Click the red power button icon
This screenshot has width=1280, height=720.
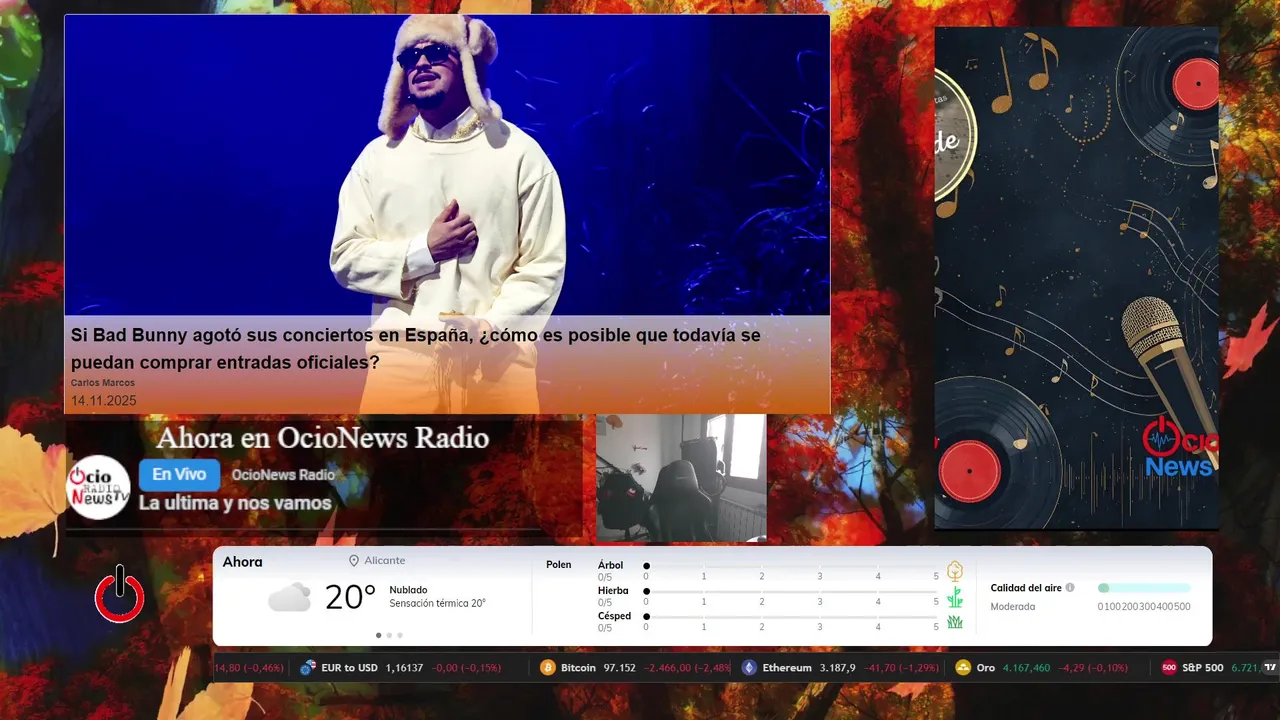pyautogui.click(x=120, y=594)
